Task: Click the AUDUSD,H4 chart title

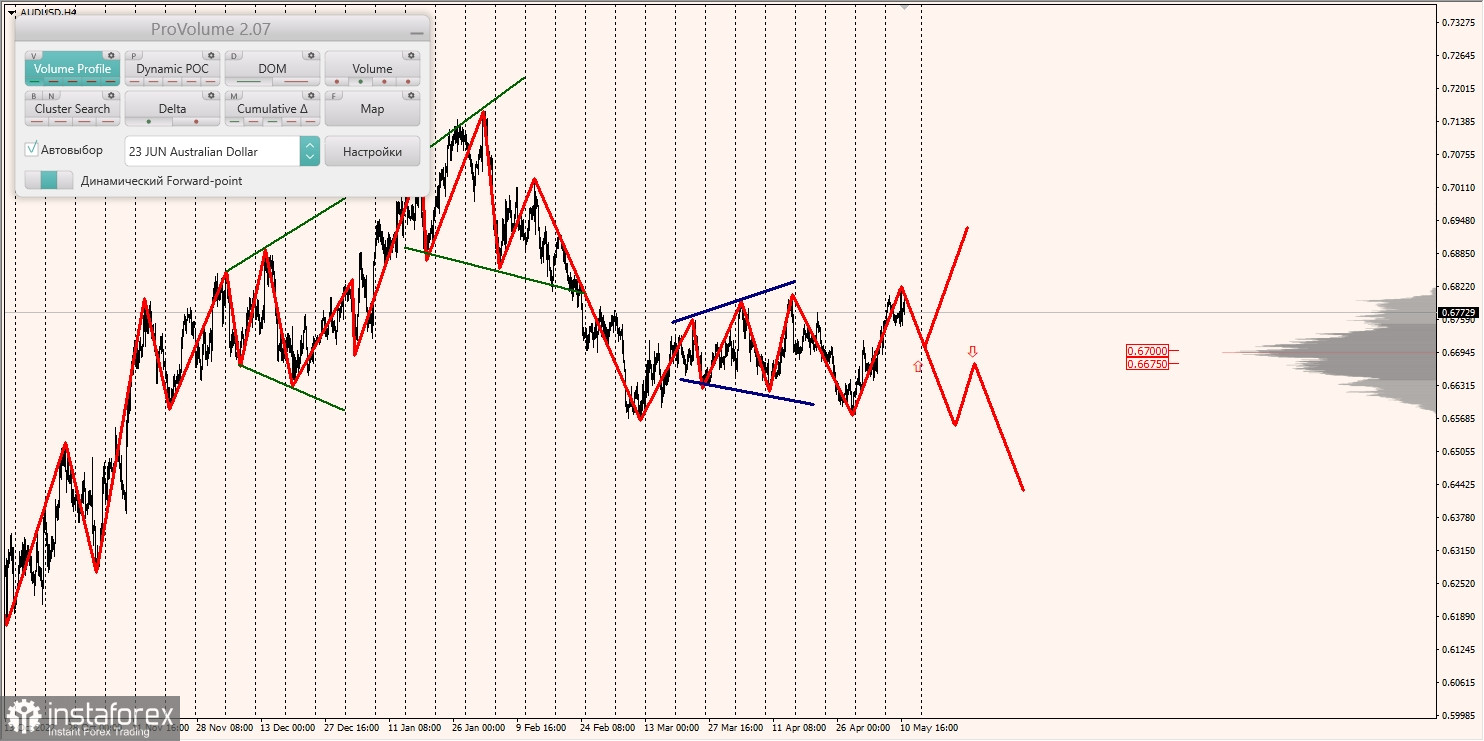Action: 48,13
